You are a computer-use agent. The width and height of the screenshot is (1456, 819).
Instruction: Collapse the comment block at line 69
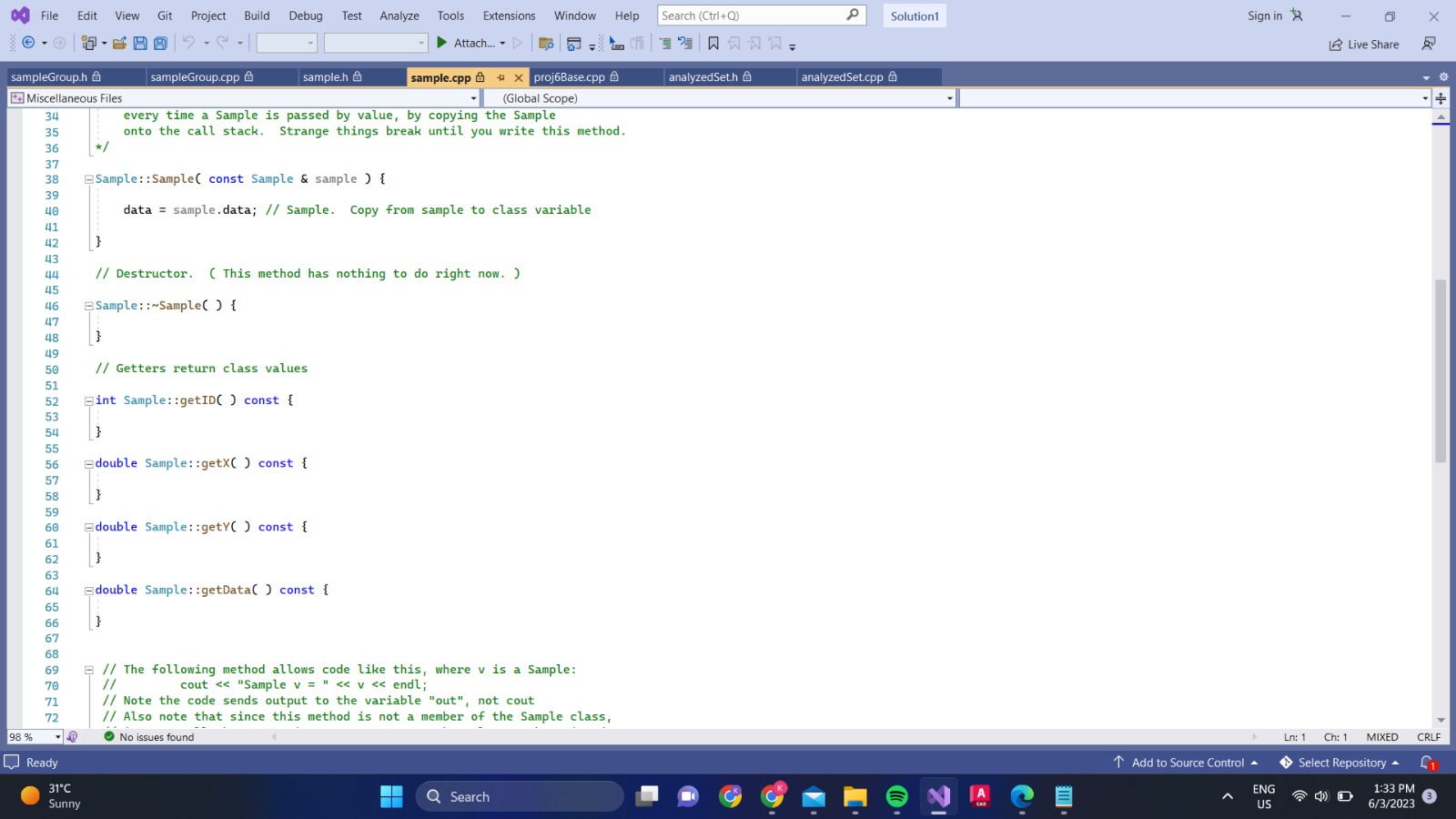click(x=88, y=669)
